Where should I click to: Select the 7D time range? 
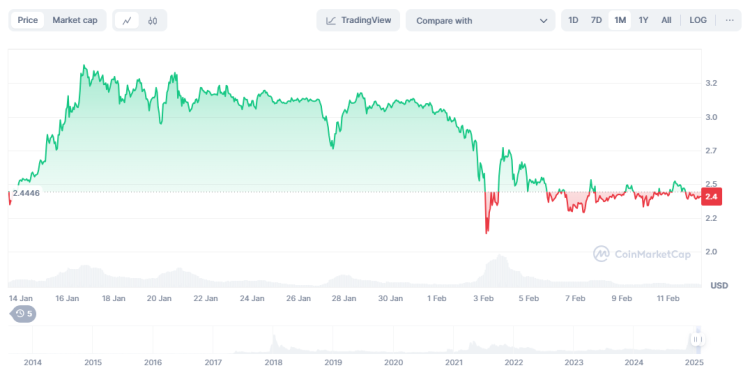[x=596, y=20]
